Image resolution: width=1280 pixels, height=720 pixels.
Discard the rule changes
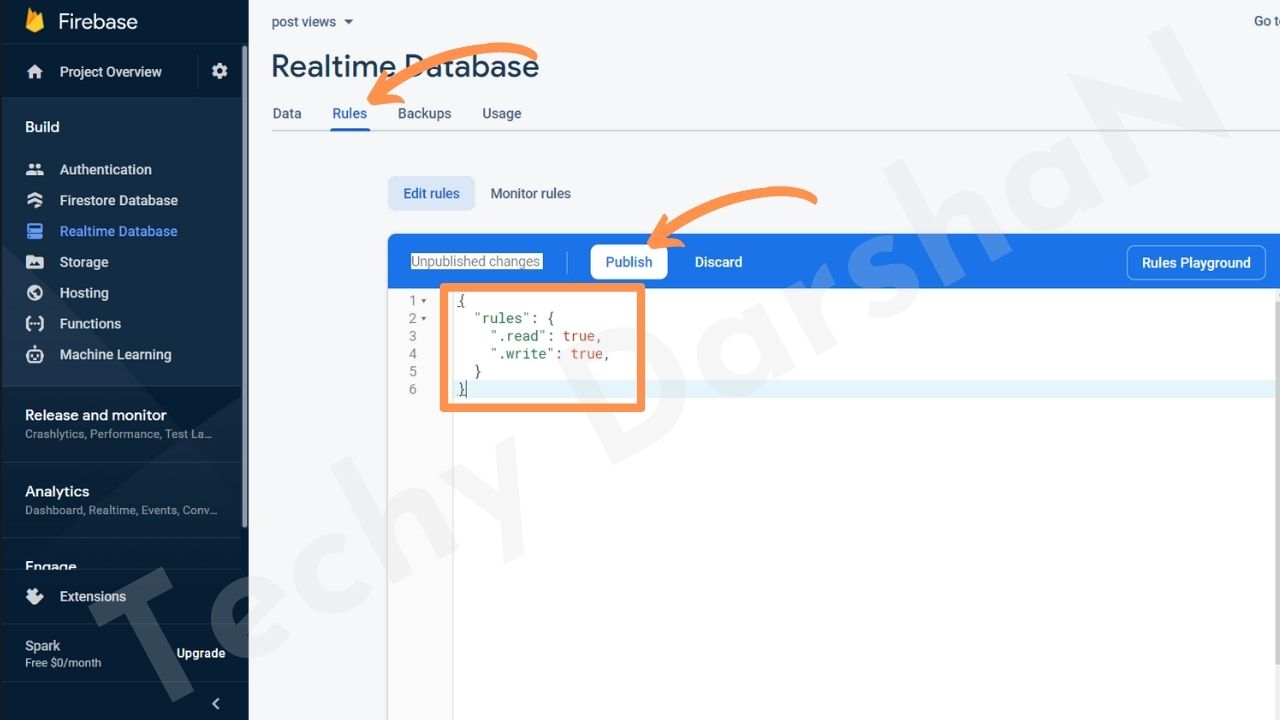[x=719, y=262]
